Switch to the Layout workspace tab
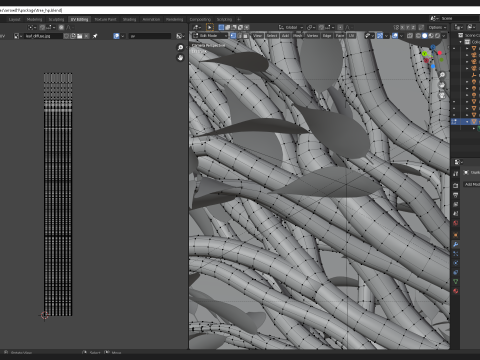 pyautogui.click(x=14, y=19)
